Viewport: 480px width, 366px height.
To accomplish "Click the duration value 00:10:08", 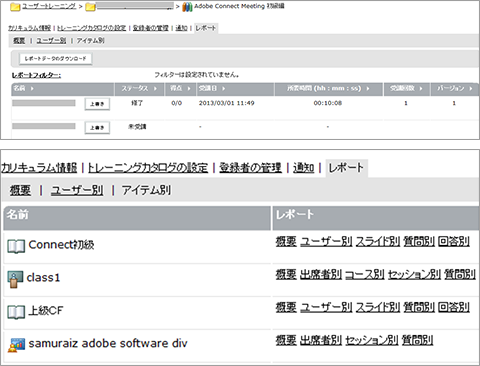I will 328,103.
